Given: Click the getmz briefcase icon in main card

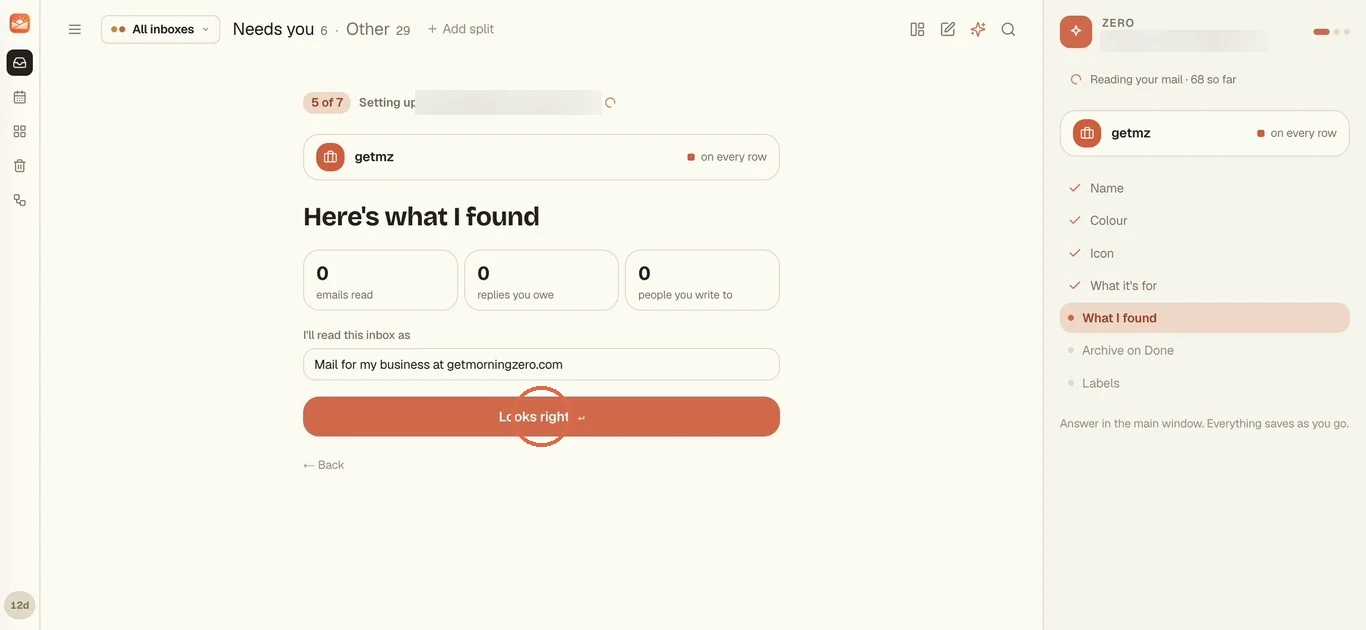Looking at the screenshot, I should tap(330, 157).
